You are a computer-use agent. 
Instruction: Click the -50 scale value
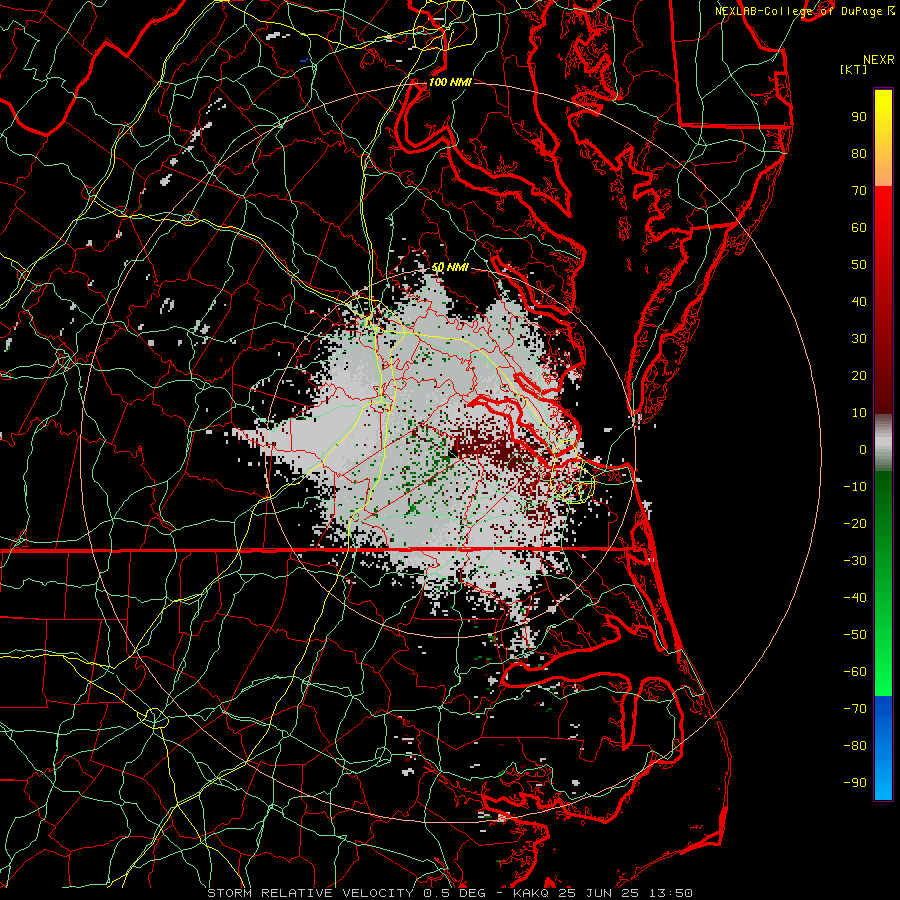click(855, 635)
